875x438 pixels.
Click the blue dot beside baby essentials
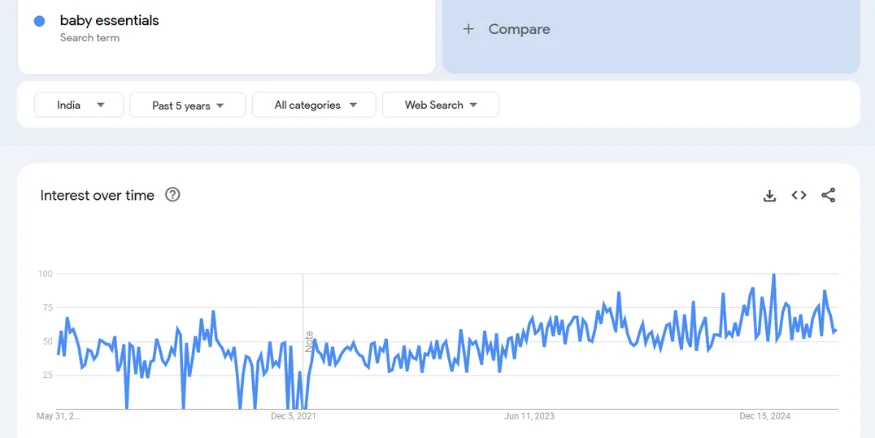(x=39, y=21)
